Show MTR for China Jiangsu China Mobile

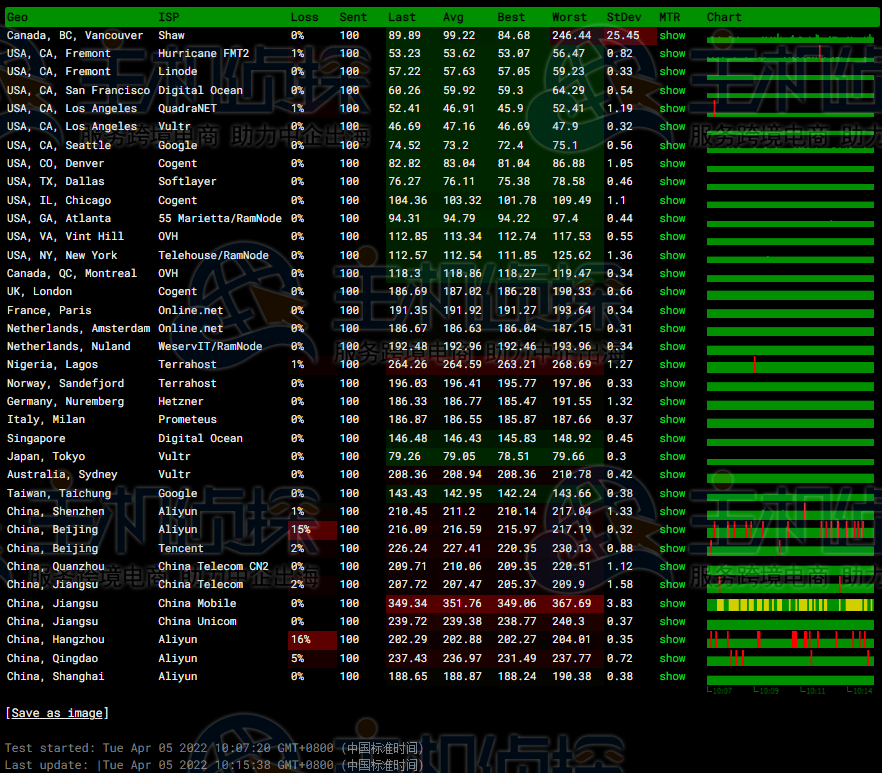672,603
